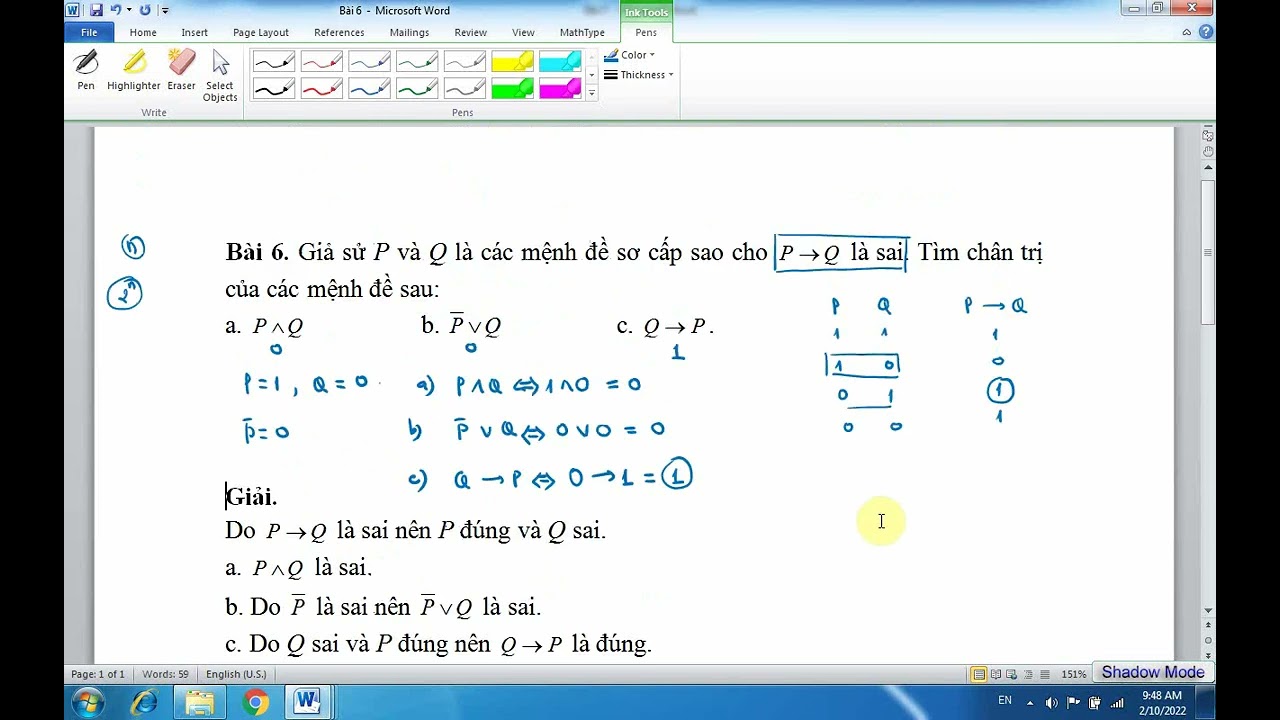Viewport: 1280px width, 720px height.
Task: Switch to the Home ribbon tab
Action: point(143,32)
